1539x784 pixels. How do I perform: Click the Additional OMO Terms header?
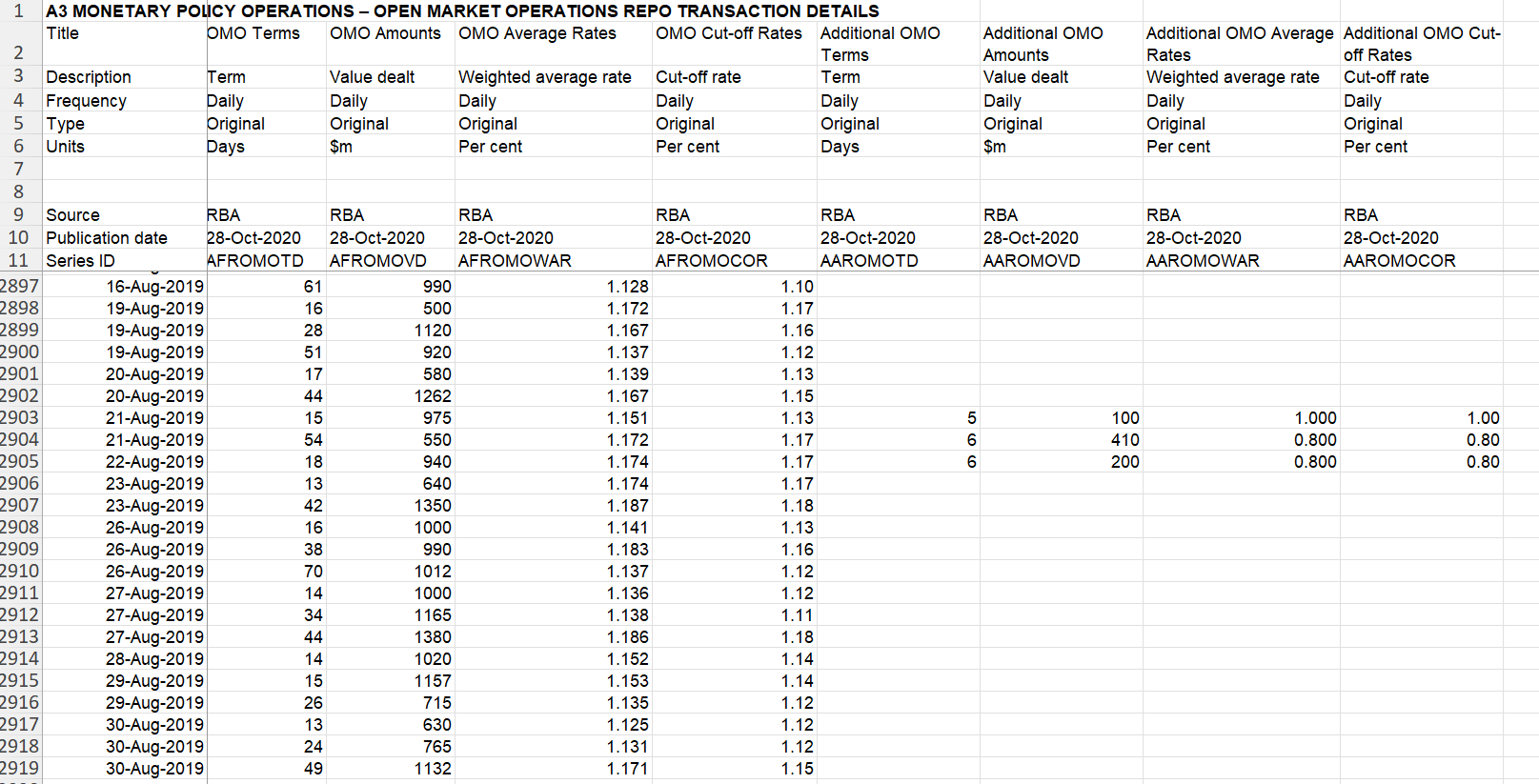click(899, 44)
